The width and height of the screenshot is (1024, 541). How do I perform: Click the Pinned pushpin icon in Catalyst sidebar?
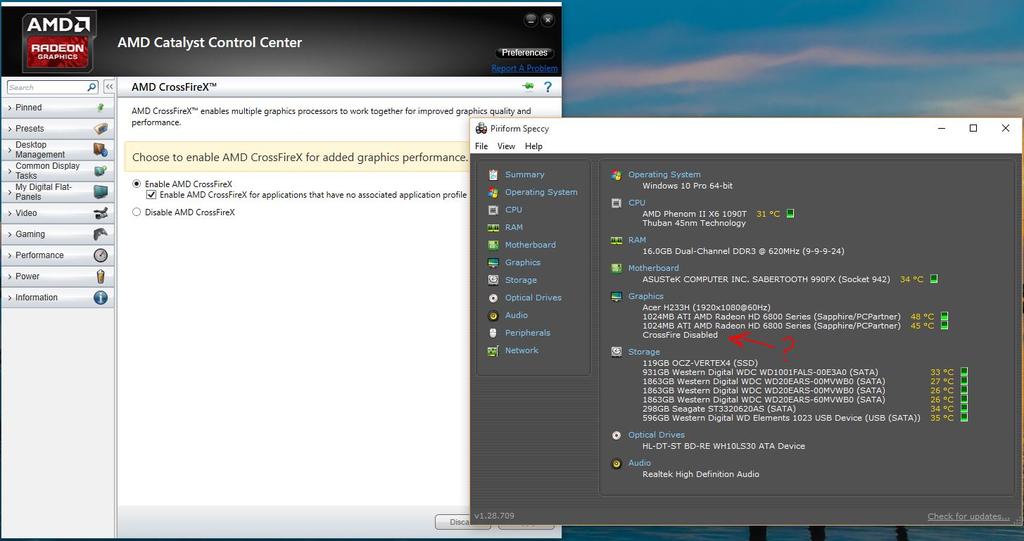coord(101,107)
